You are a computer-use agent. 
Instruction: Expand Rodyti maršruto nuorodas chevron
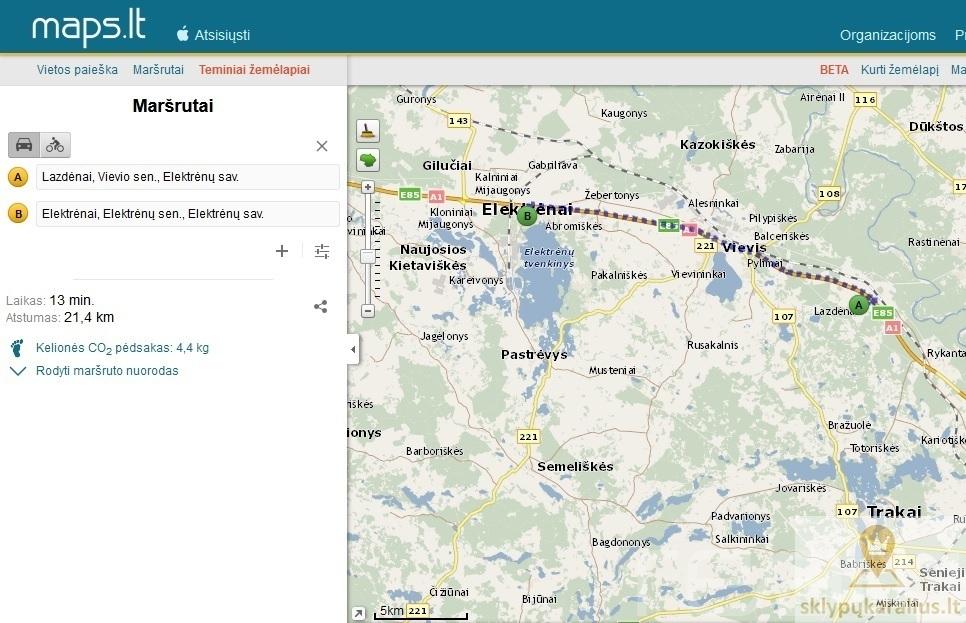coord(18,371)
